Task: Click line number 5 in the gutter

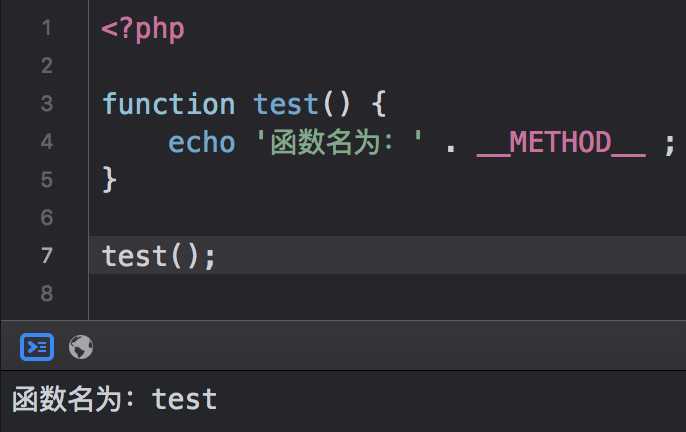Action: pos(47,180)
